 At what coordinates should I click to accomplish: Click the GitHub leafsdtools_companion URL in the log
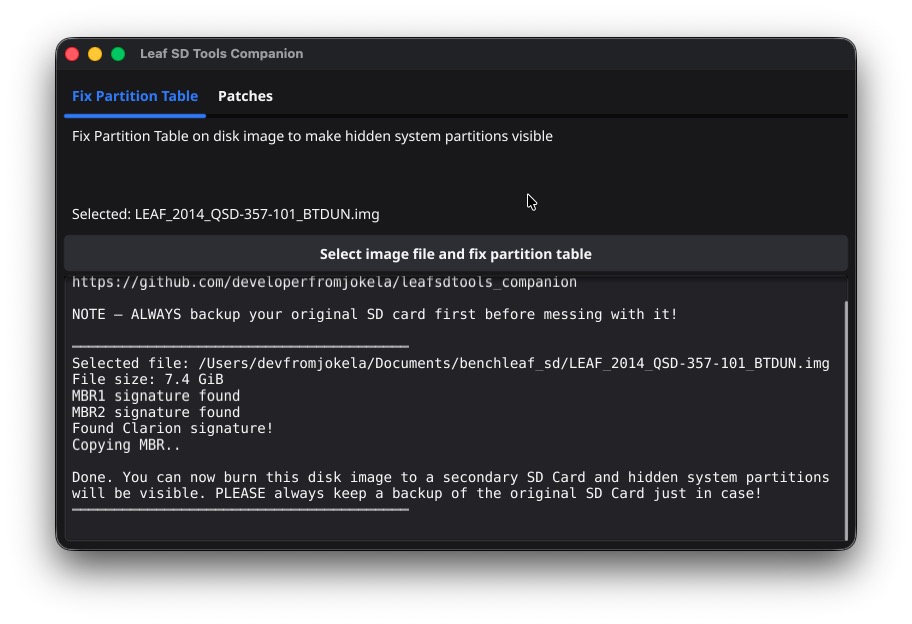[324, 283]
